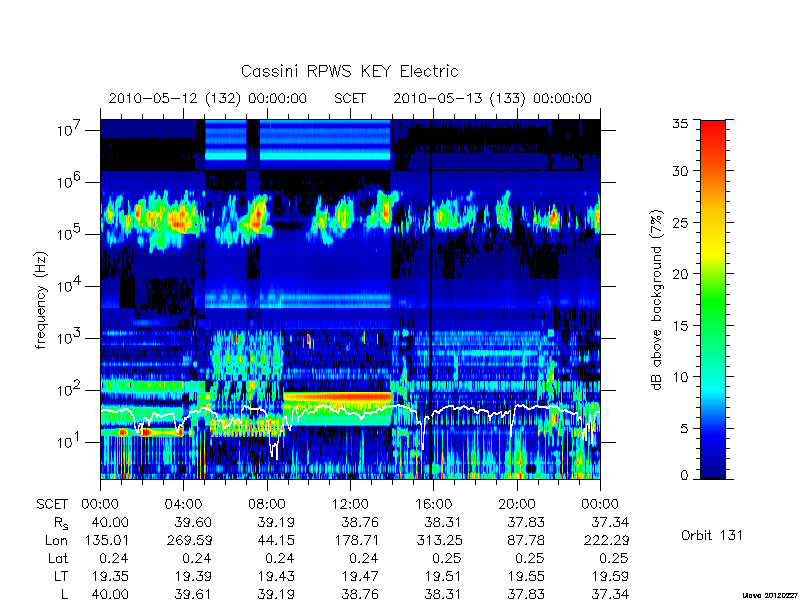The width and height of the screenshot is (800, 600).
Task: Click the "dB above background (7%)" colorbar label
Action: [x=658, y=300]
